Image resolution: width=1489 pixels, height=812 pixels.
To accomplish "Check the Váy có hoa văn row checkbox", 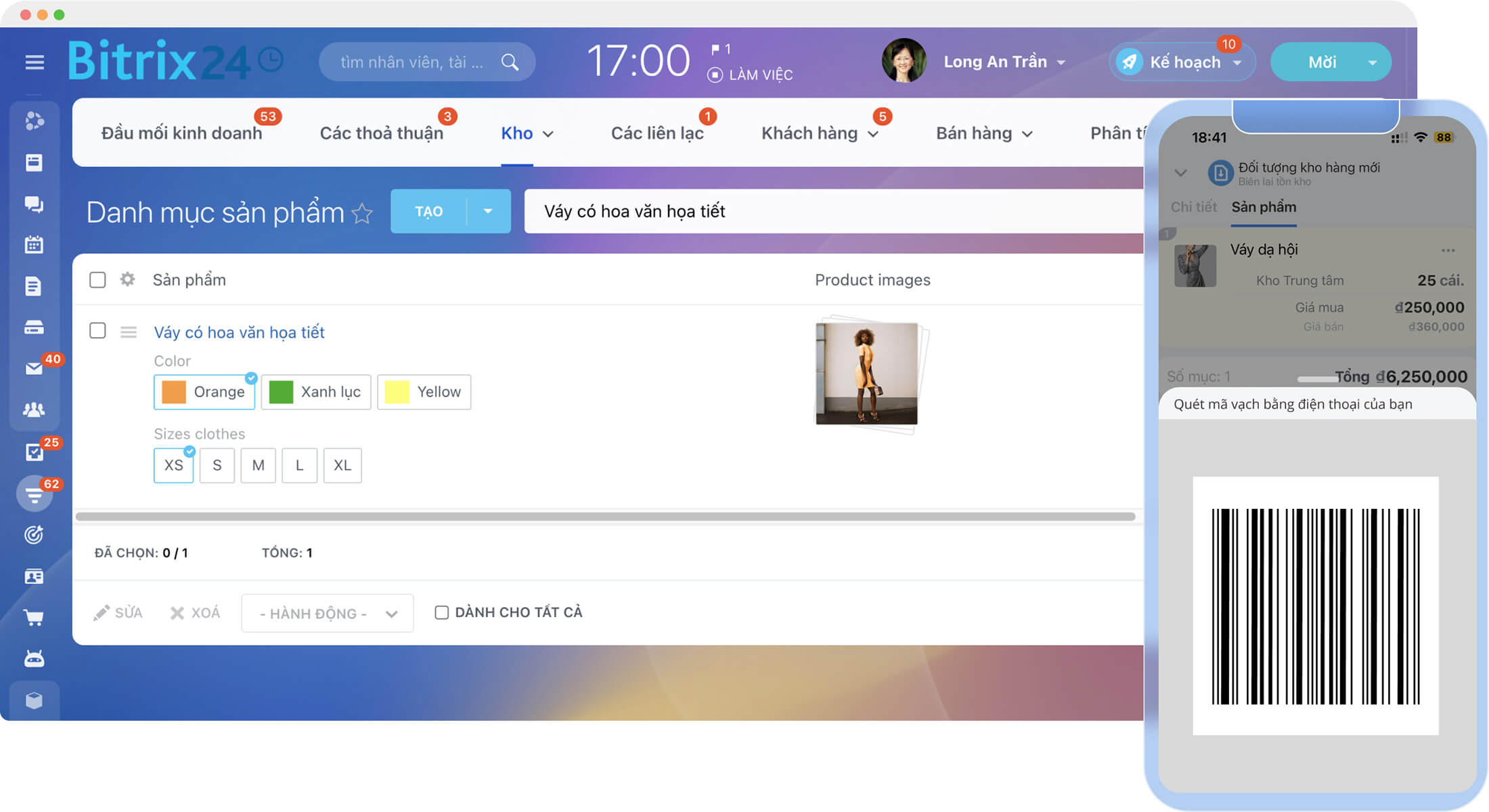I will coord(97,330).
